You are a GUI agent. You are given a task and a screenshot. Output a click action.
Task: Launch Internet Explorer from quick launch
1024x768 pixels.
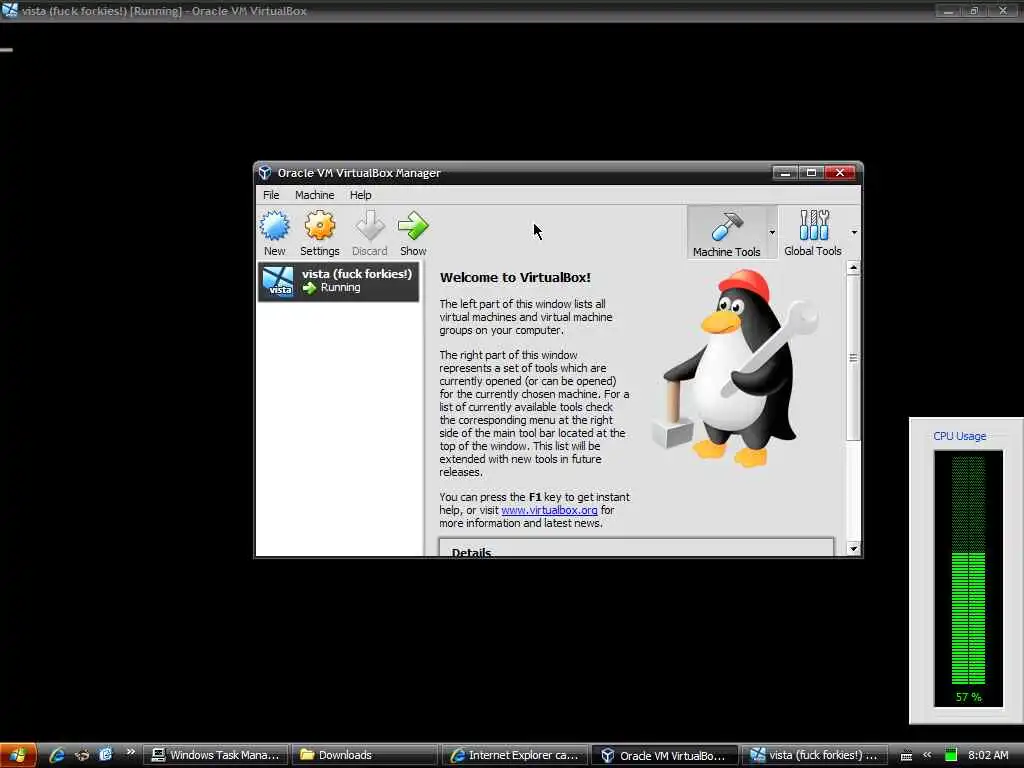[57, 755]
